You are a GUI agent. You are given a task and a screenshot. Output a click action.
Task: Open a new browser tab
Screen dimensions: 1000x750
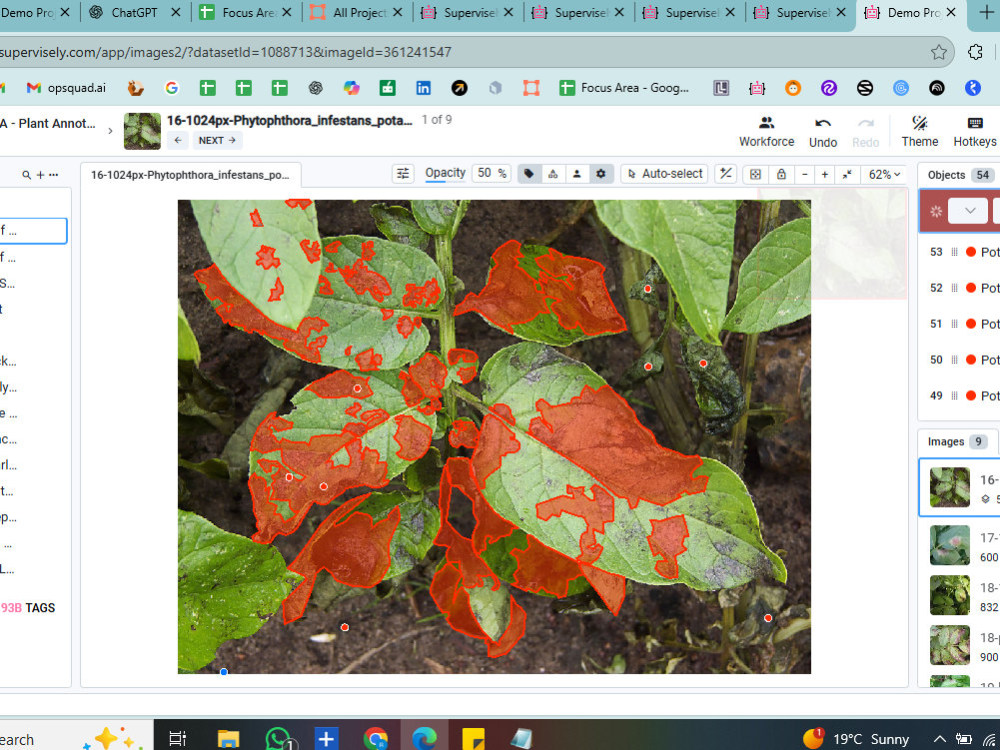(x=986, y=12)
